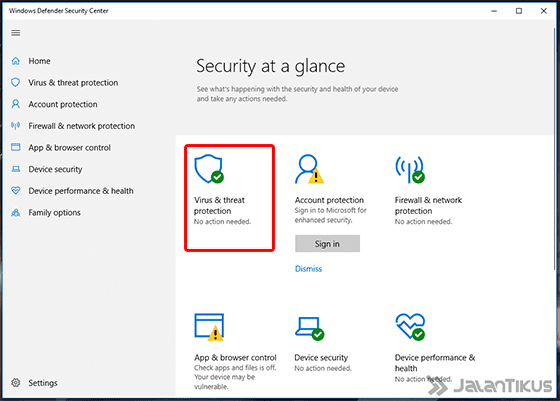Click the heart icon for Device performance in sidebar

tap(15, 190)
